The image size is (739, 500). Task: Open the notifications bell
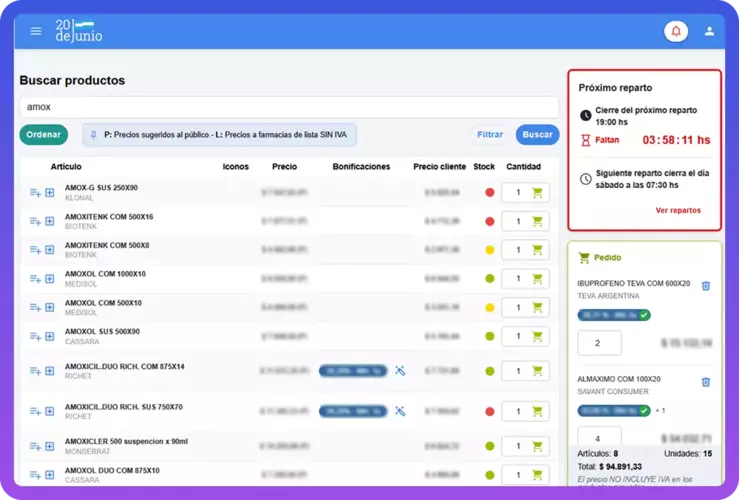pos(676,31)
